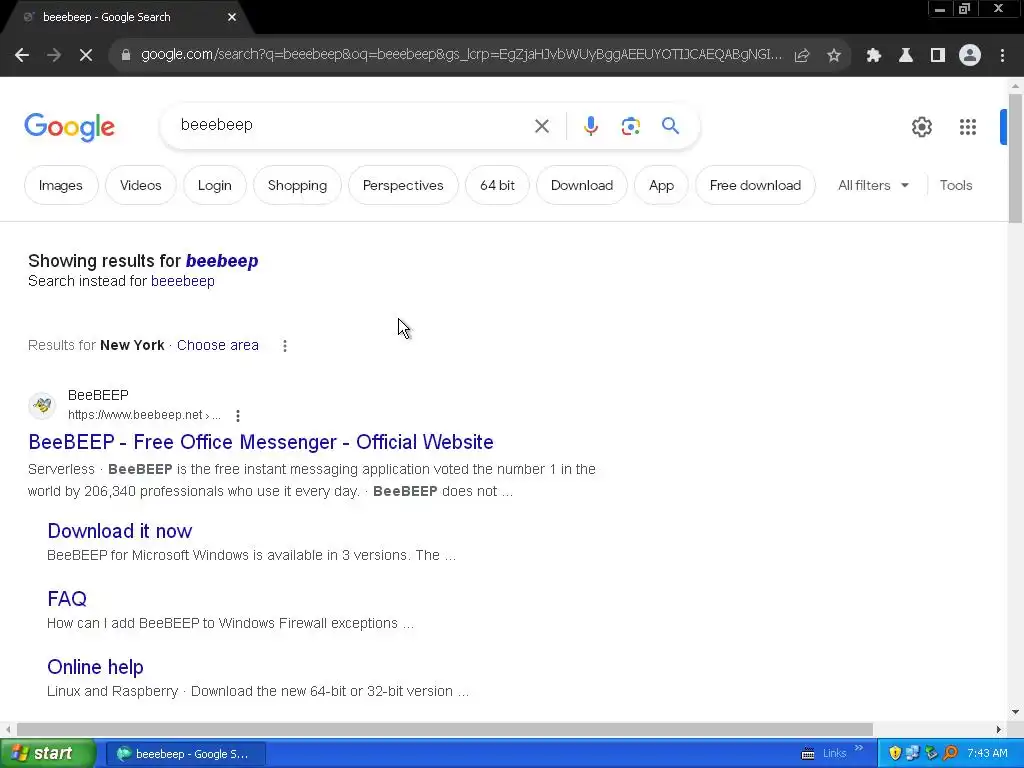
Task: Click the beeebeep taskbar window button
Action: coord(185,754)
